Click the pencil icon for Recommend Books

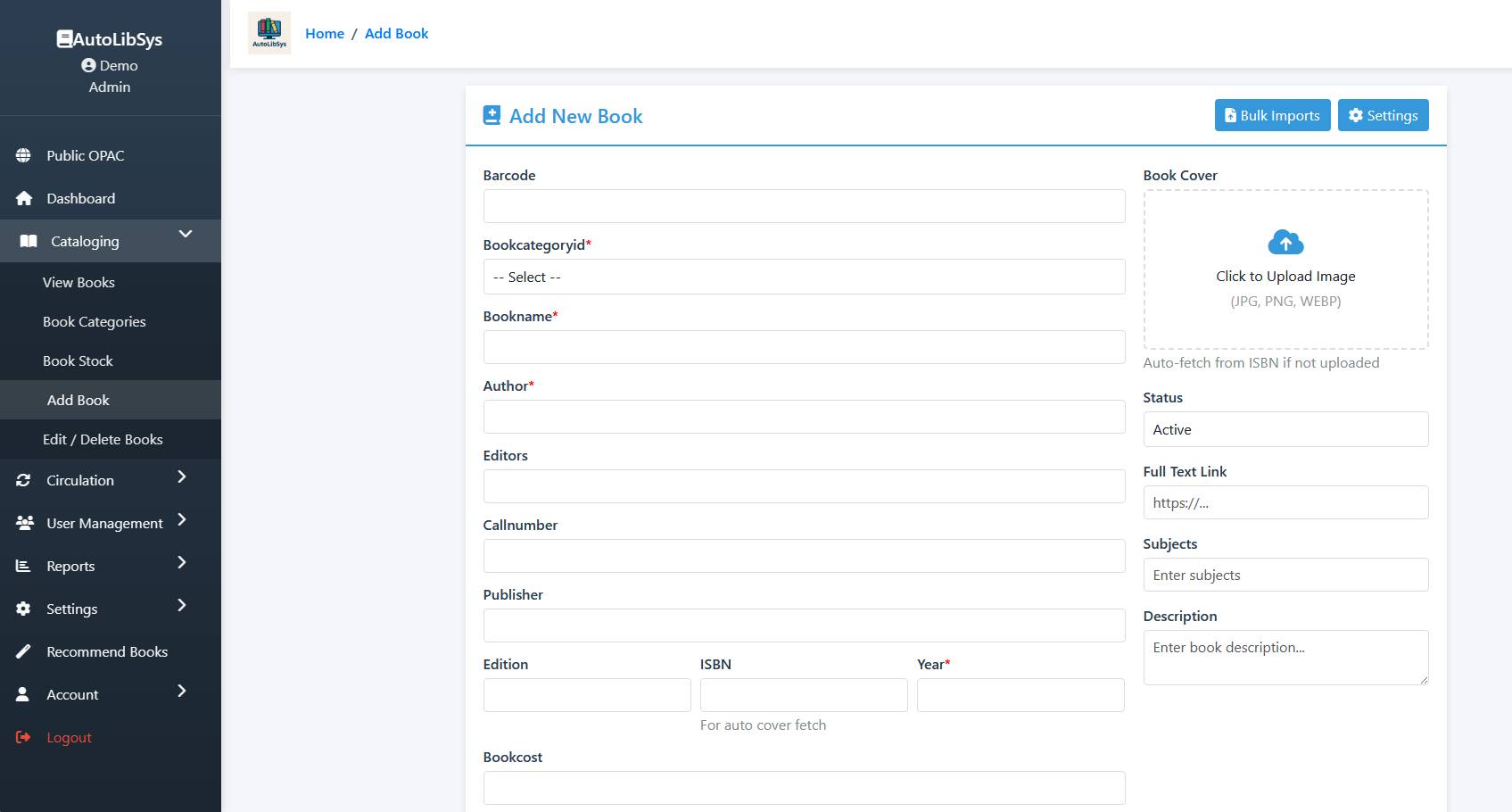(23, 651)
